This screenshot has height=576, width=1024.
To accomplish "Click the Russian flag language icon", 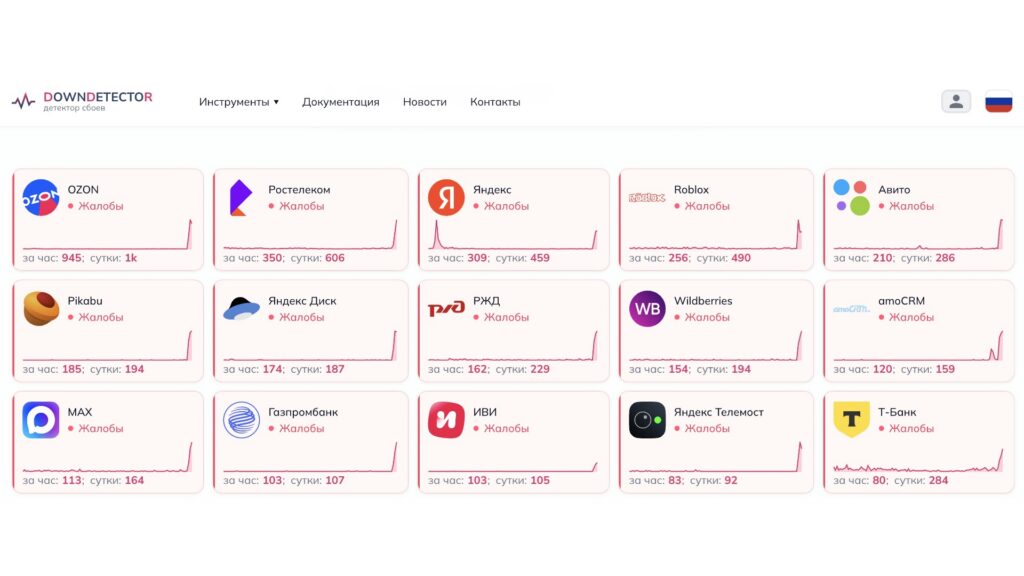I will click(x=999, y=102).
